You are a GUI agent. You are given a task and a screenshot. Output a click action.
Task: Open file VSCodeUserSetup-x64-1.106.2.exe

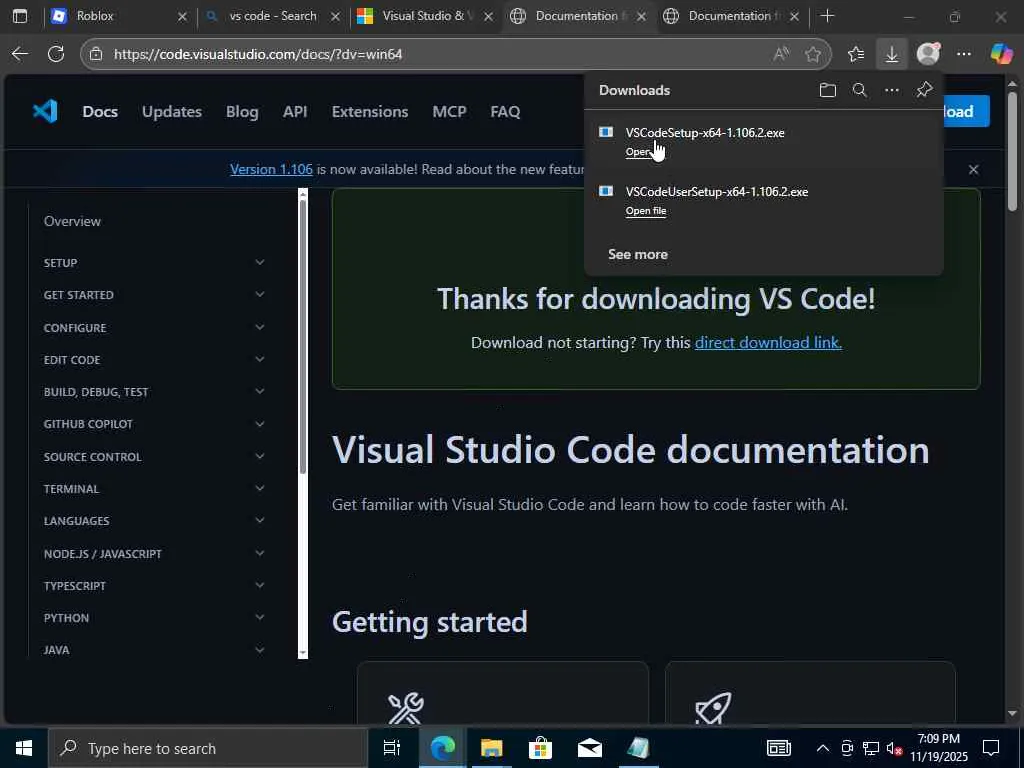tap(646, 211)
